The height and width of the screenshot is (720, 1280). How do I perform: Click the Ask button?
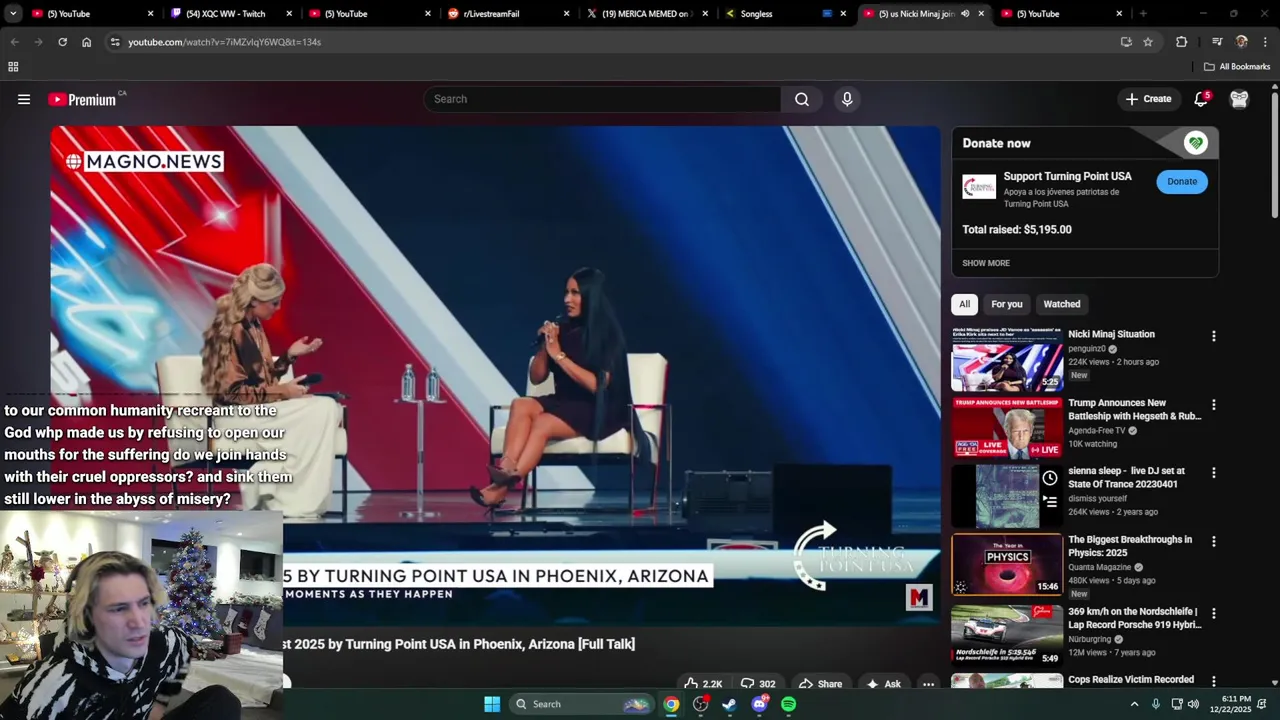coord(883,684)
